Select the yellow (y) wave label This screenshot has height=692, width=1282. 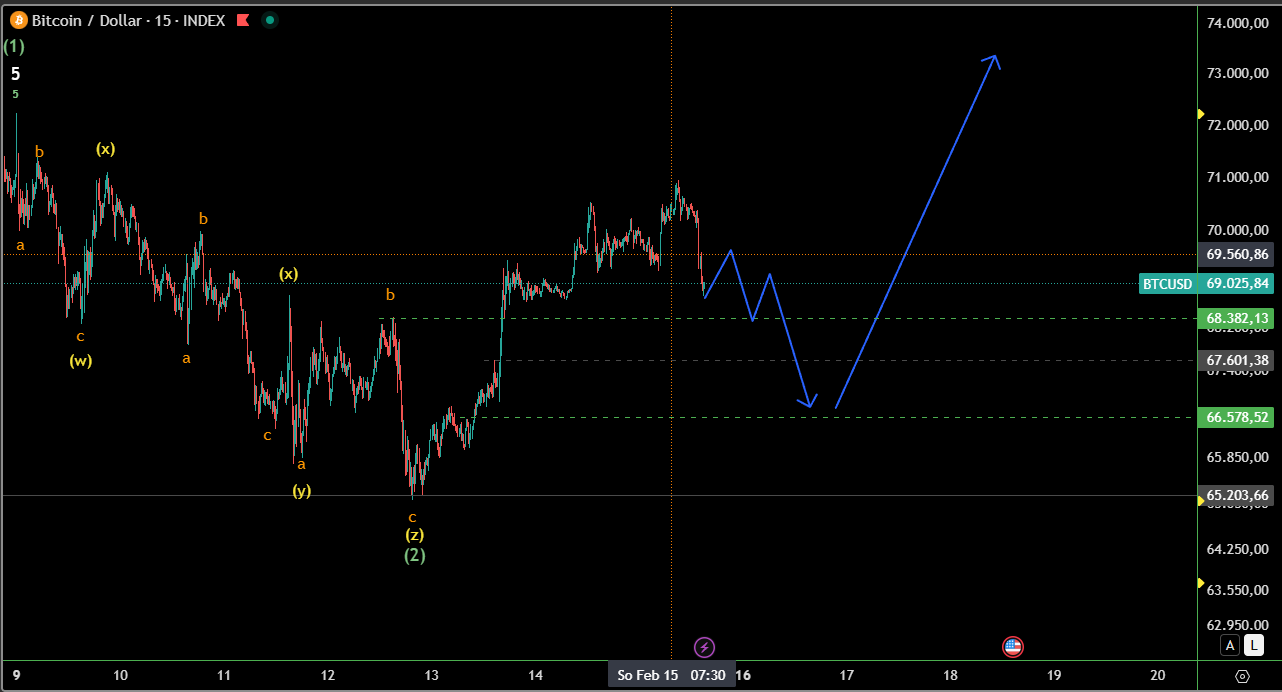coord(301,490)
